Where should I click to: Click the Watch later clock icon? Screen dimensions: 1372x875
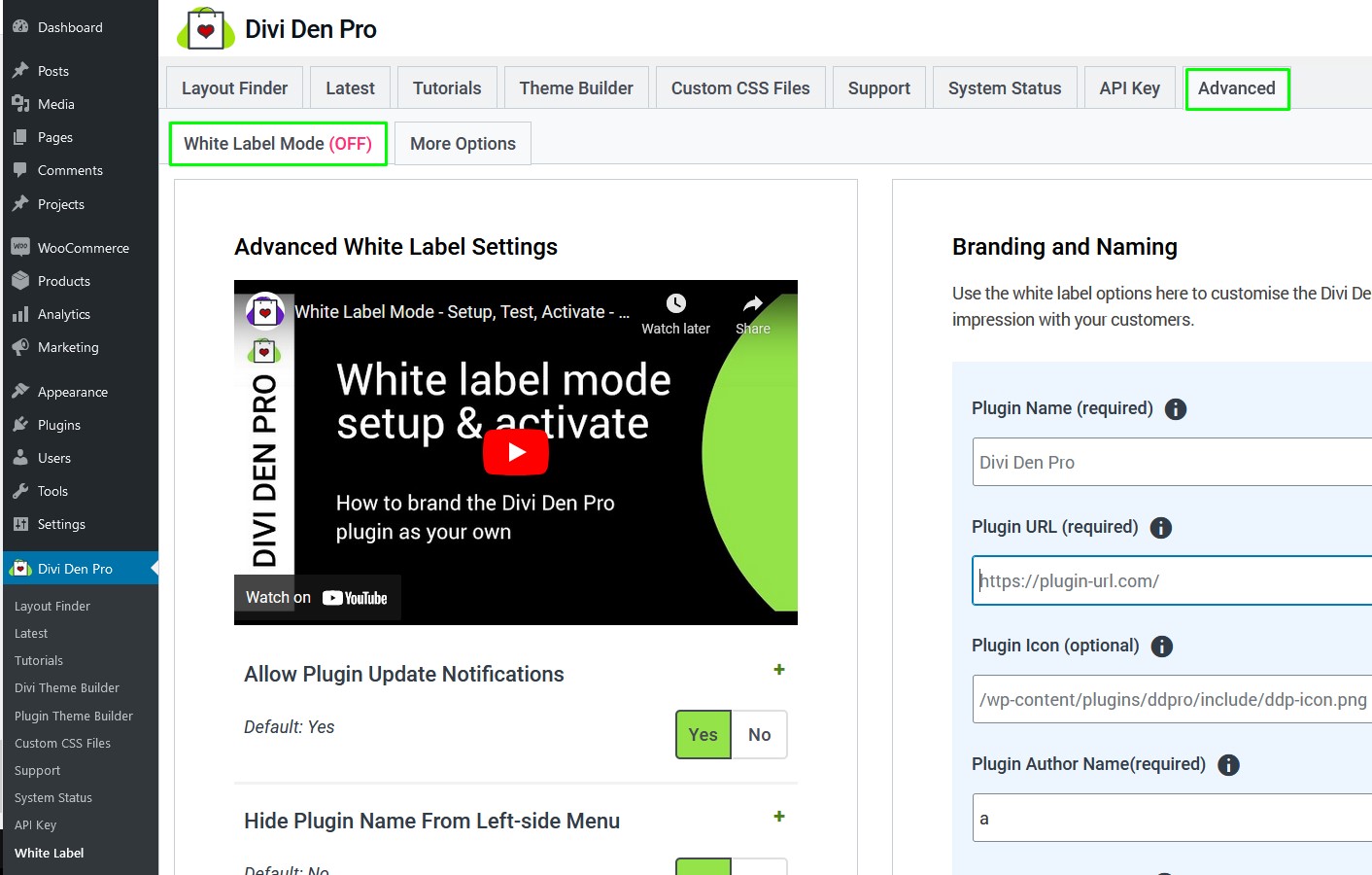click(676, 303)
